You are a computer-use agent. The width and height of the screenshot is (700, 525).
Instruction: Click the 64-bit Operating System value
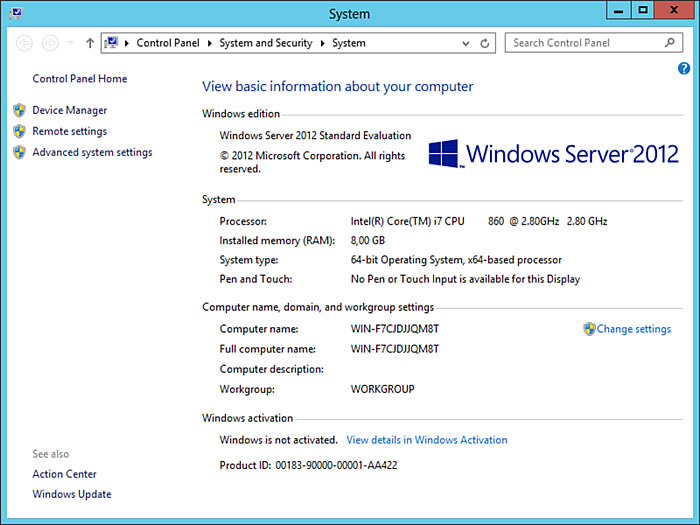tap(456, 260)
